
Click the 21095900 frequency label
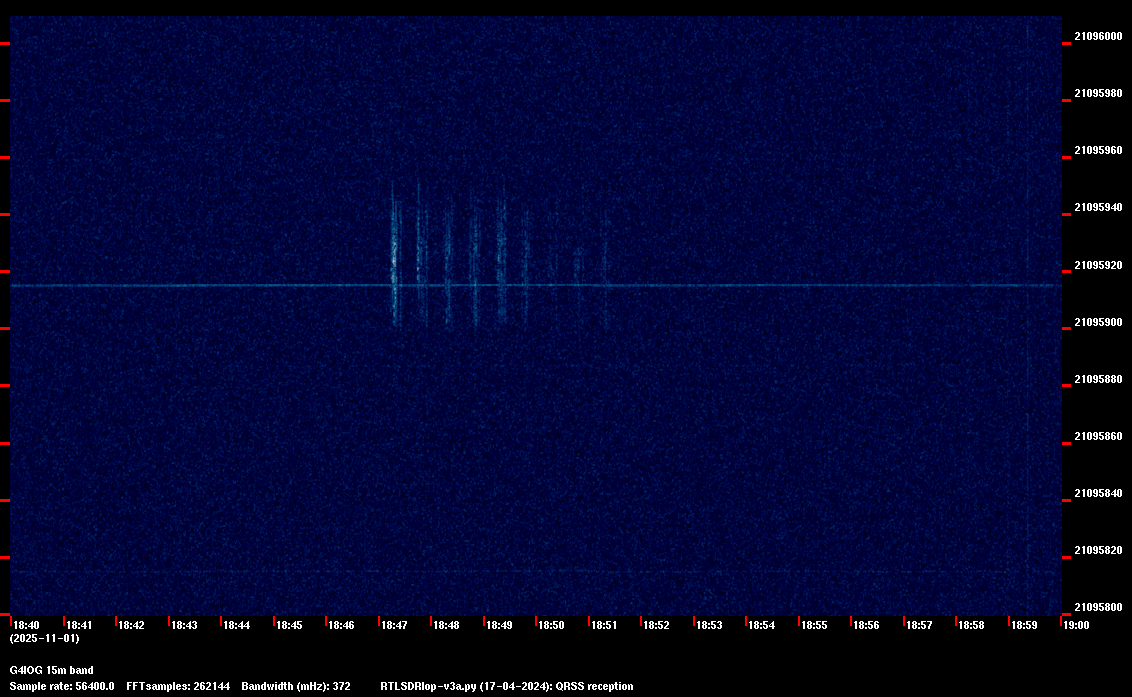tap(1099, 323)
